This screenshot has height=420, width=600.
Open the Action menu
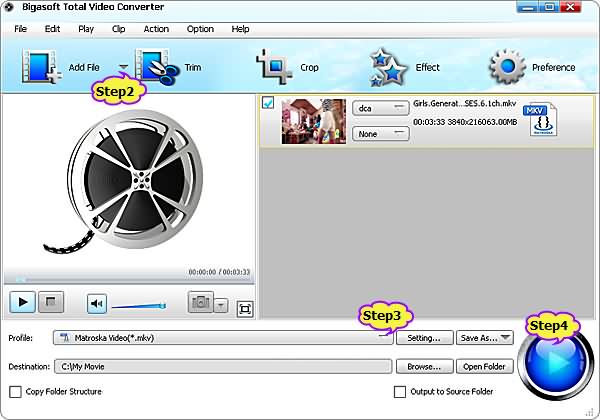(x=156, y=29)
